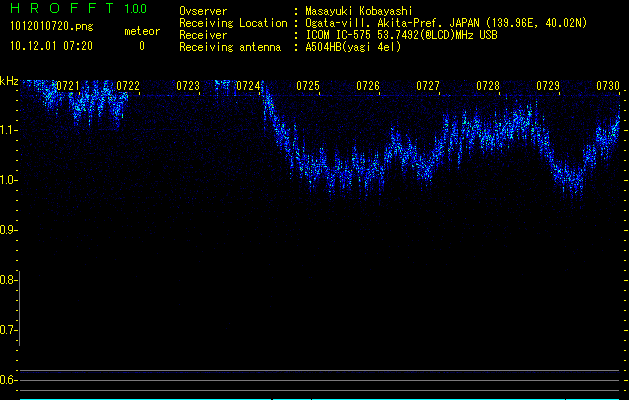Click the A504HB(yagi 4el) antenna text
Image resolution: width=629 pixels, height=400 pixels.
(x=353, y=47)
